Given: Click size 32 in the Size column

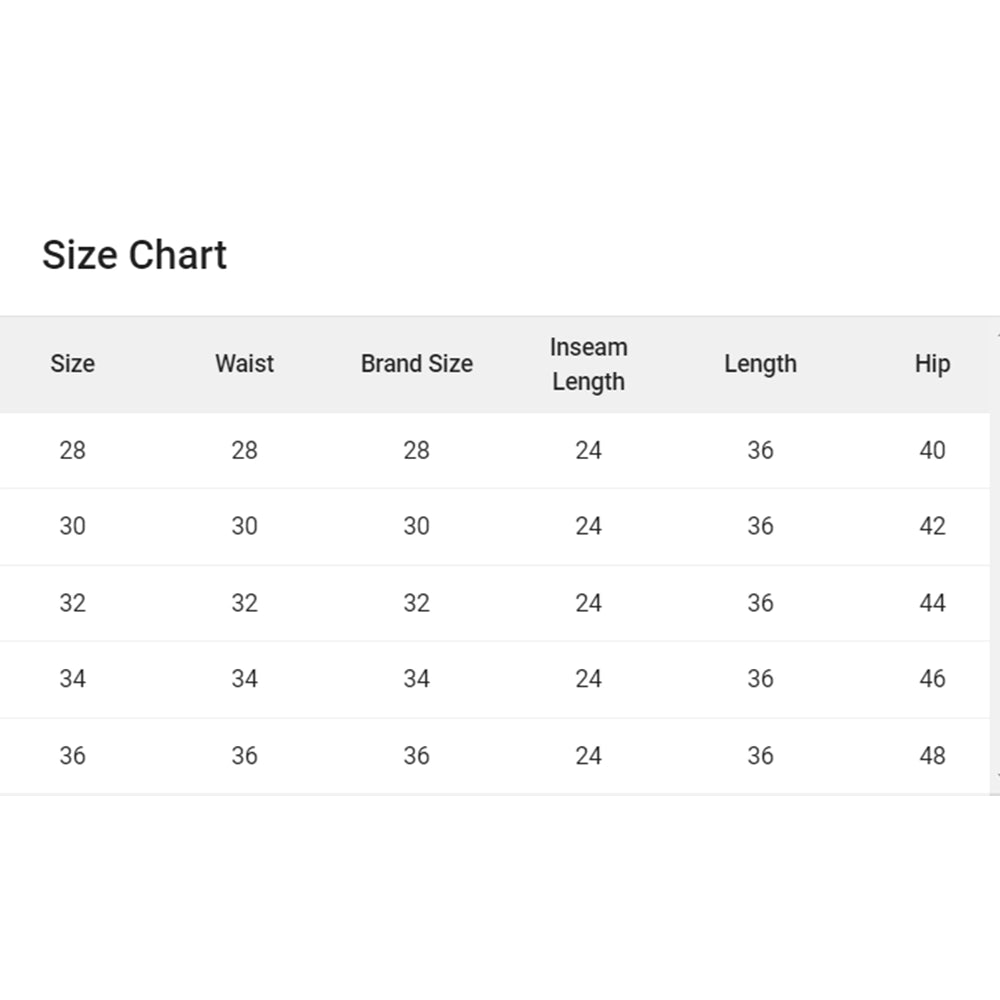Looking at the screenshot, I should (x=72, y=603).
